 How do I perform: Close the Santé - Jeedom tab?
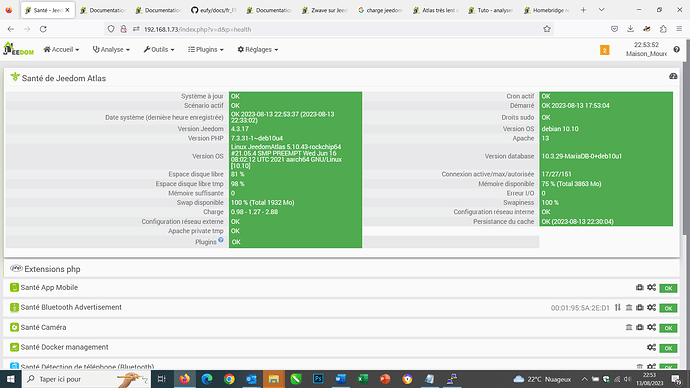click(x=67, y=10)
